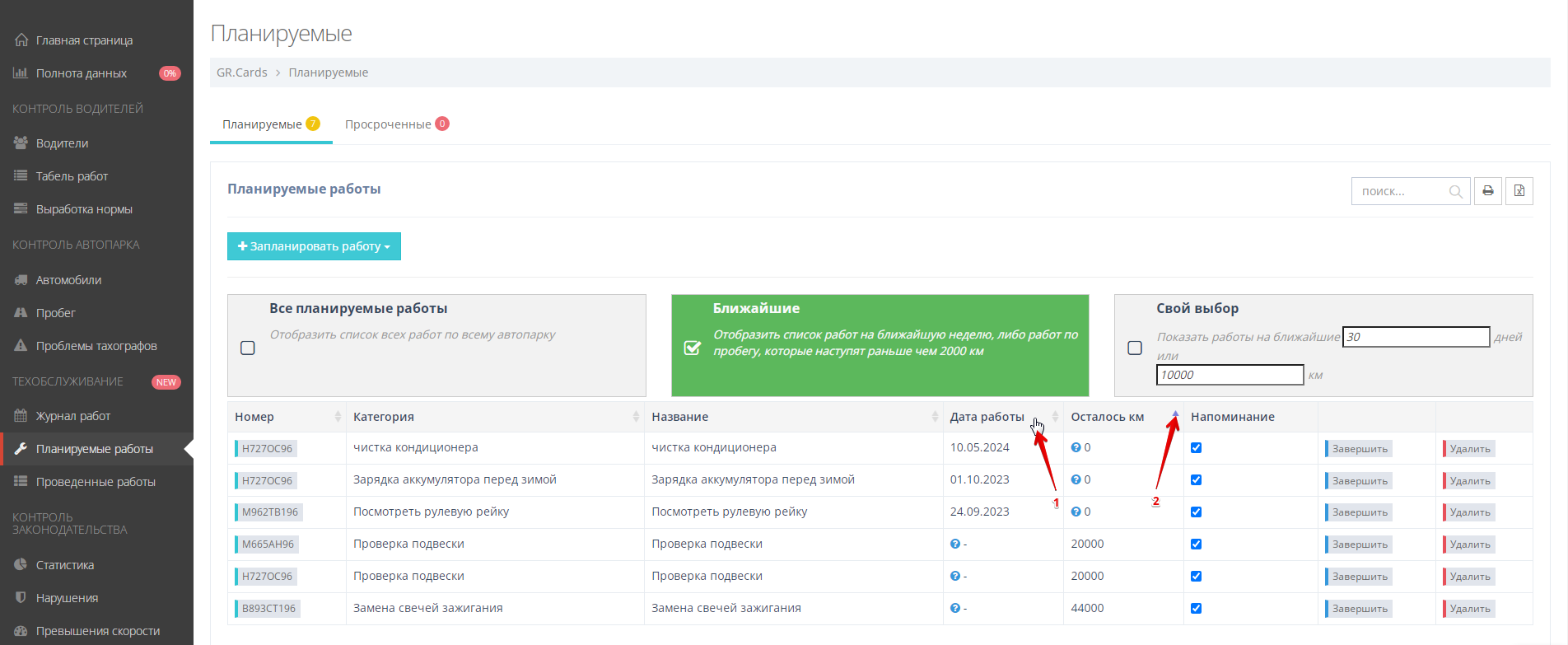The image size is (1568, 645).
Task: Click the print icon button
Action: [x=1487, y=191]
